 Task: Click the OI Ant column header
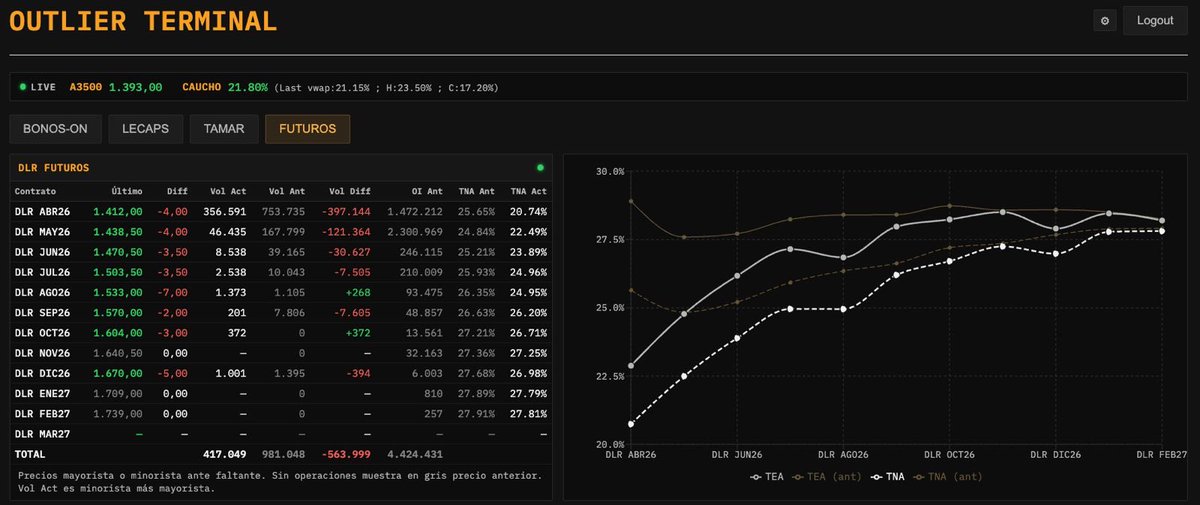(426, 190)
